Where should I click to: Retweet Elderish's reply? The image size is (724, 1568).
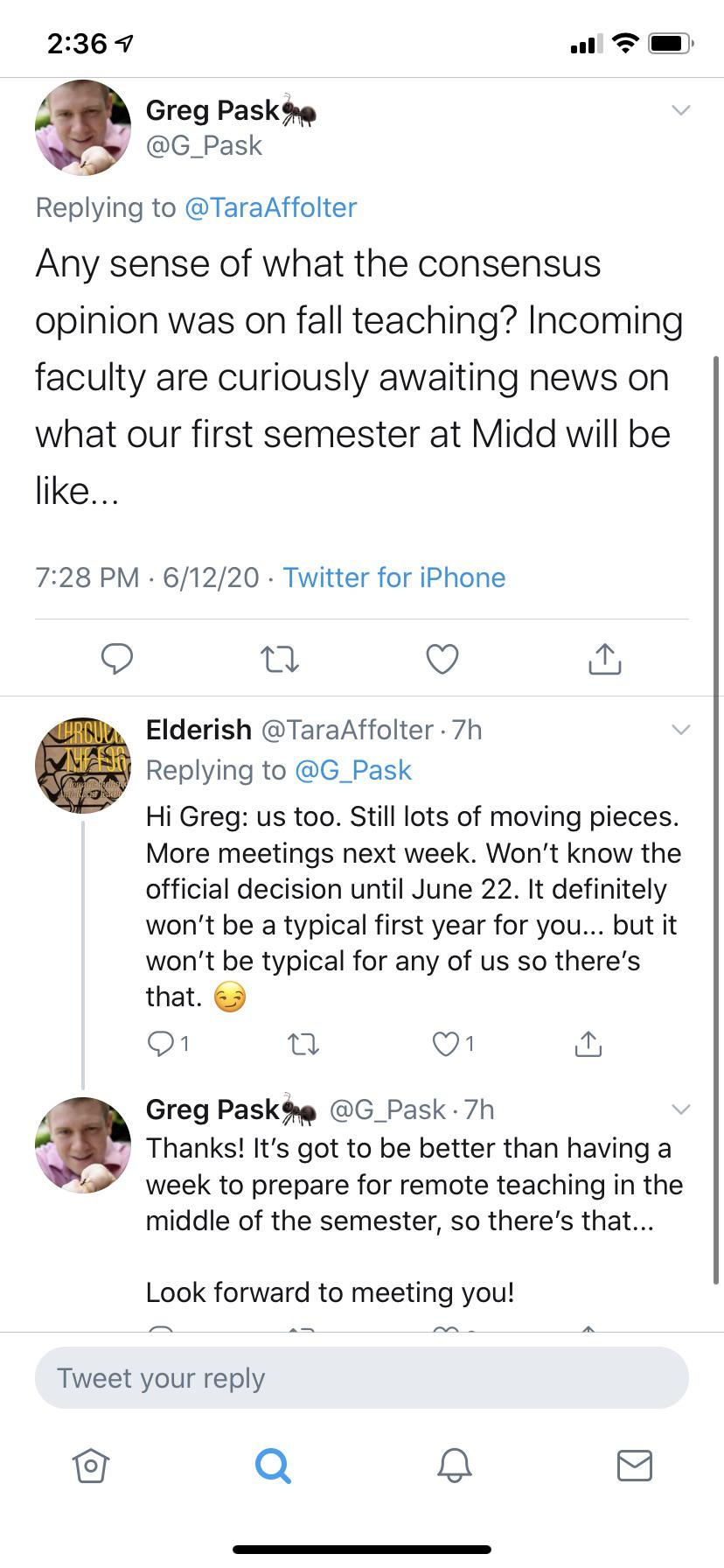click(x=303, y=1043)
